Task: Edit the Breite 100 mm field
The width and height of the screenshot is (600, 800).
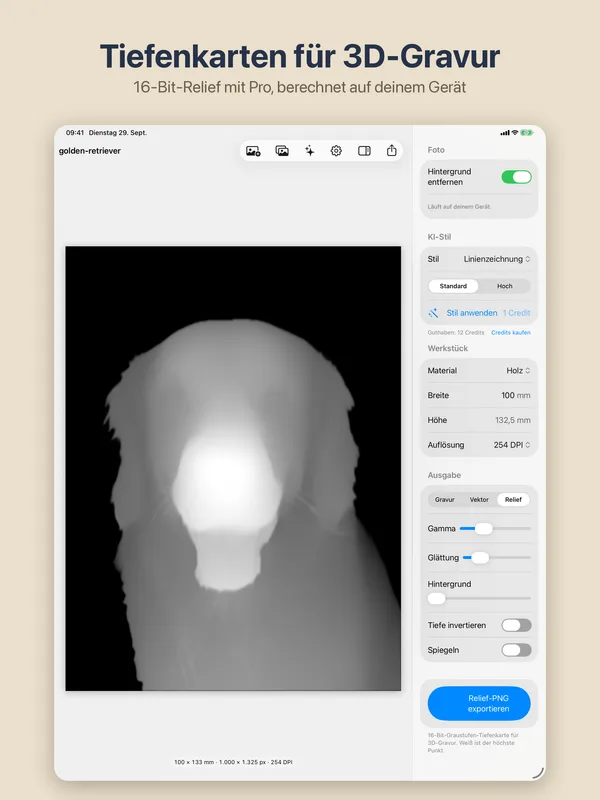Action: pyautogui.click(x=479, y=395)
